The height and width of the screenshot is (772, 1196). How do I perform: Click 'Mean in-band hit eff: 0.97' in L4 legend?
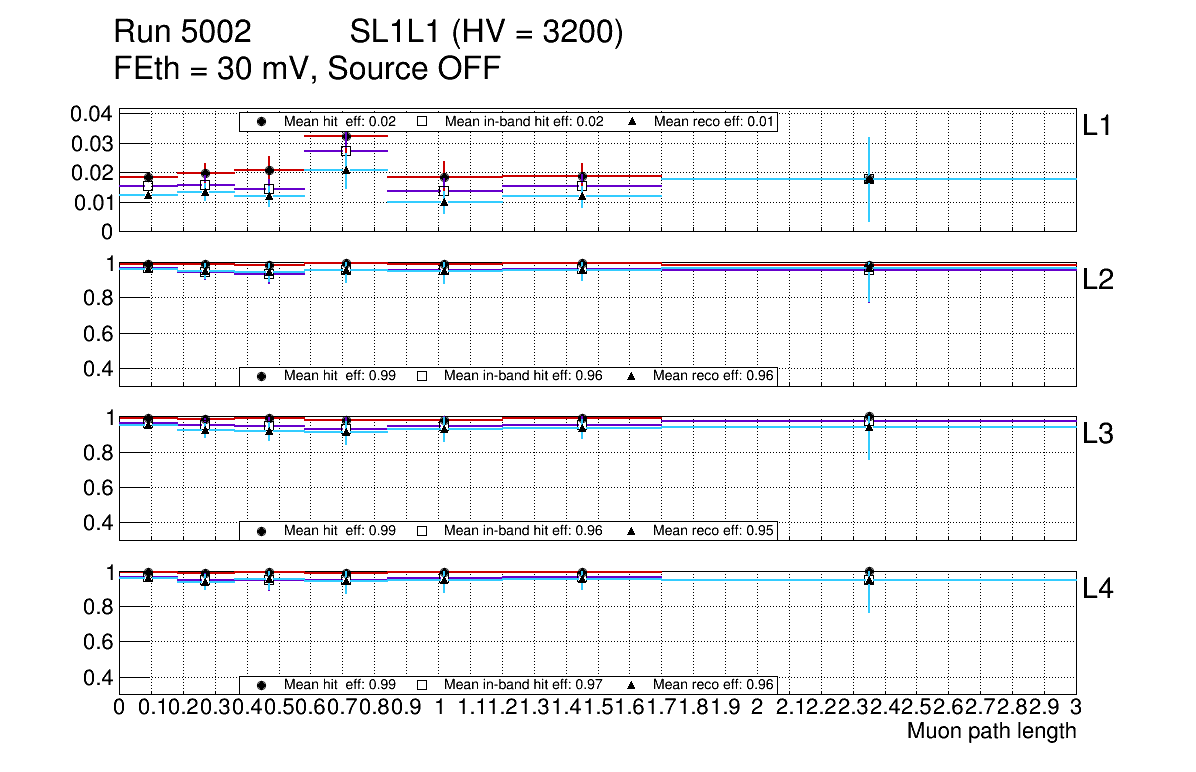(x=523, y=685)
